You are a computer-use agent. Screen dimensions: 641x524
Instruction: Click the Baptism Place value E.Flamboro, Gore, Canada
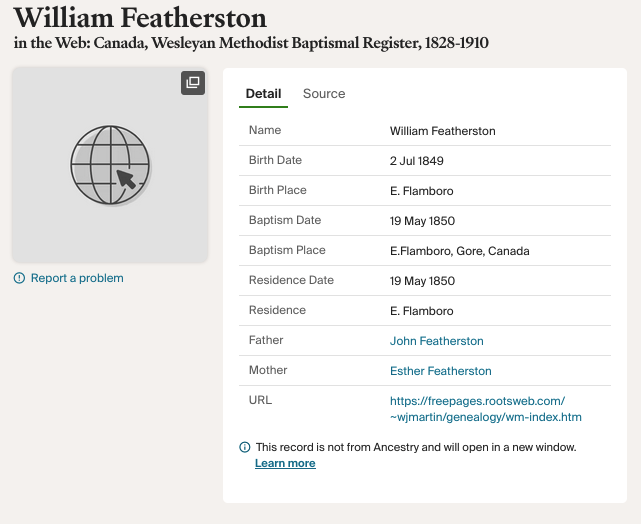(x=459, y=251)
